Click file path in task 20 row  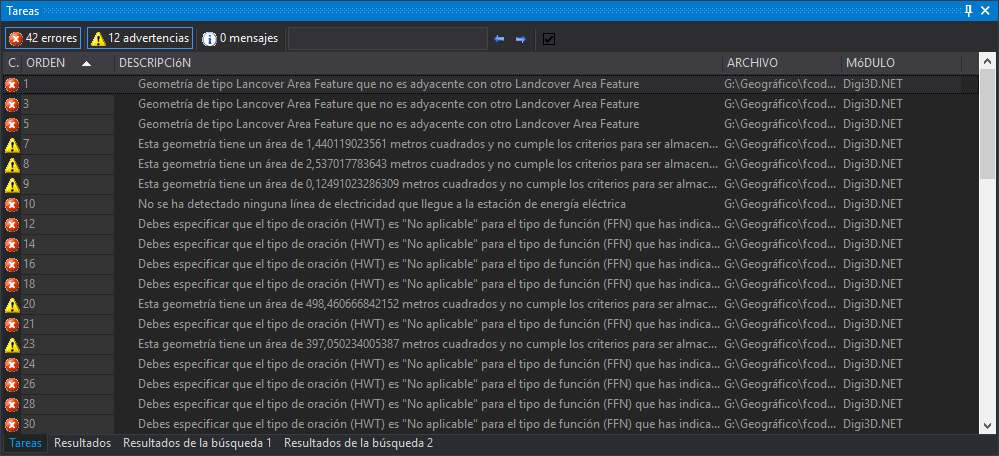point(780,304)
